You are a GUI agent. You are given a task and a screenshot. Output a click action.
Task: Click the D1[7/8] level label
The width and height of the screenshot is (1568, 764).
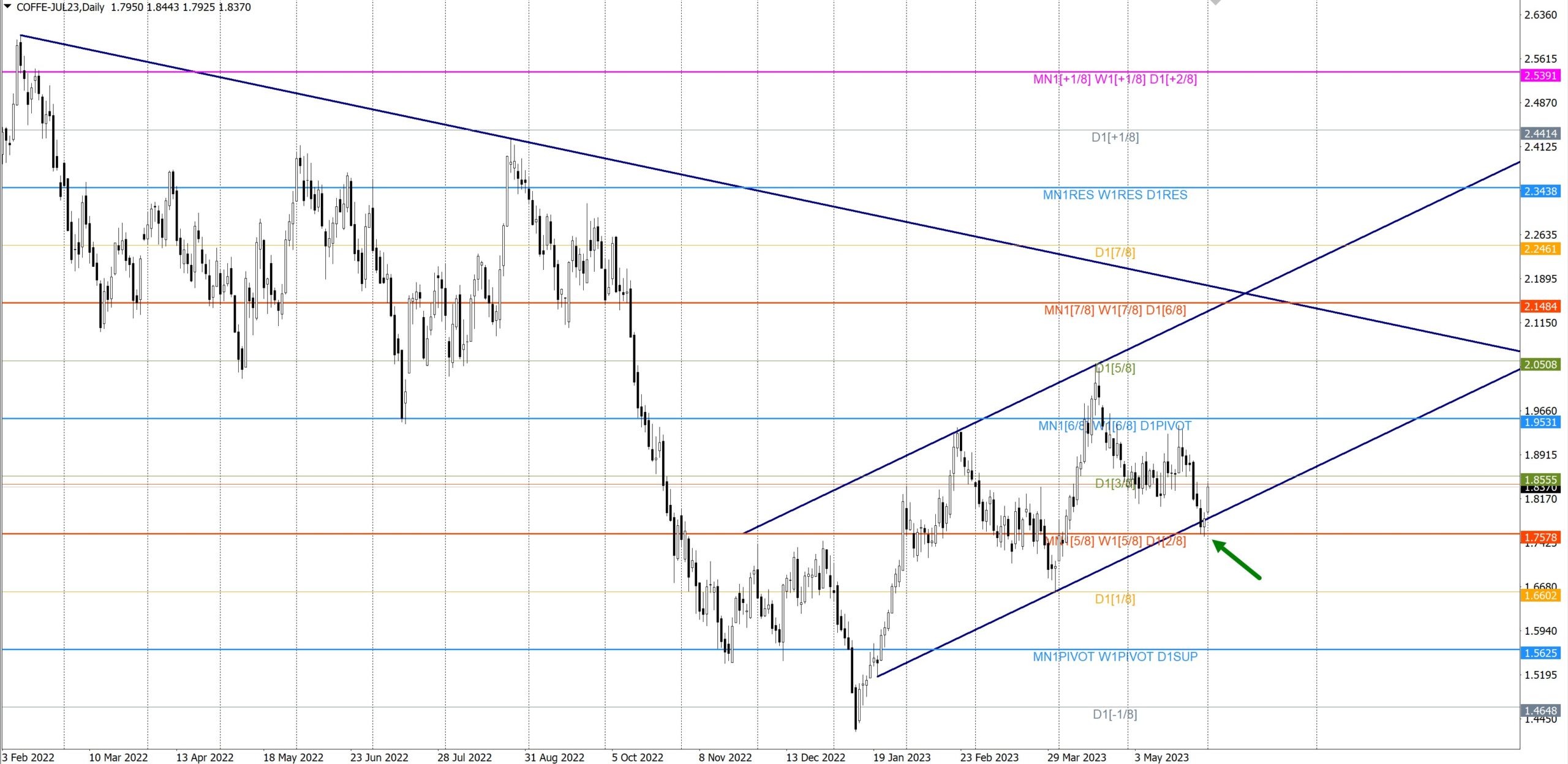[1115, 252]
